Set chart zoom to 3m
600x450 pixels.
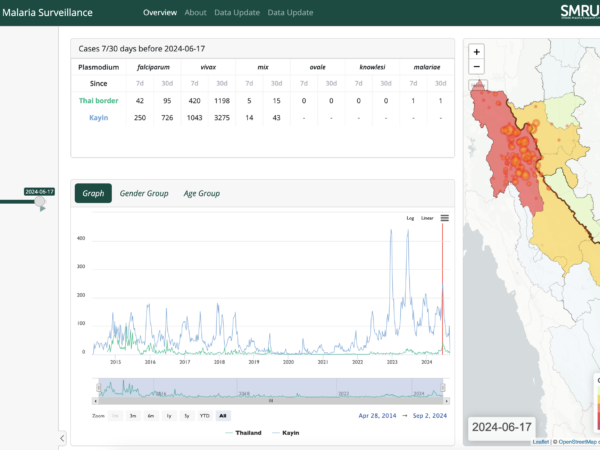(133, 416)
